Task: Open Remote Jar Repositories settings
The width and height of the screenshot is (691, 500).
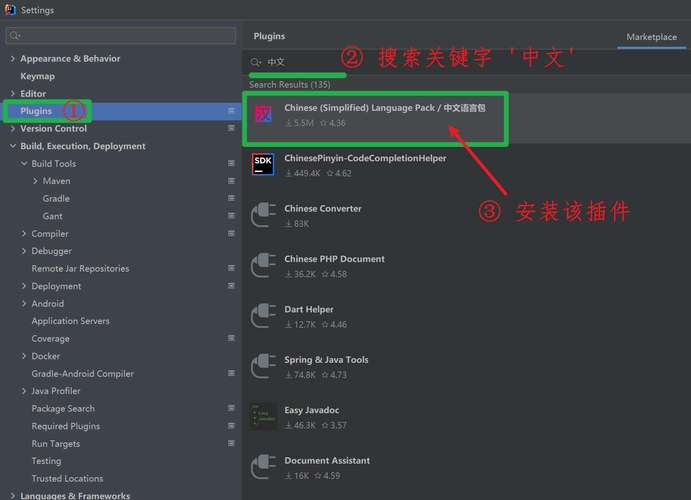Action: (x=80, y=269)
